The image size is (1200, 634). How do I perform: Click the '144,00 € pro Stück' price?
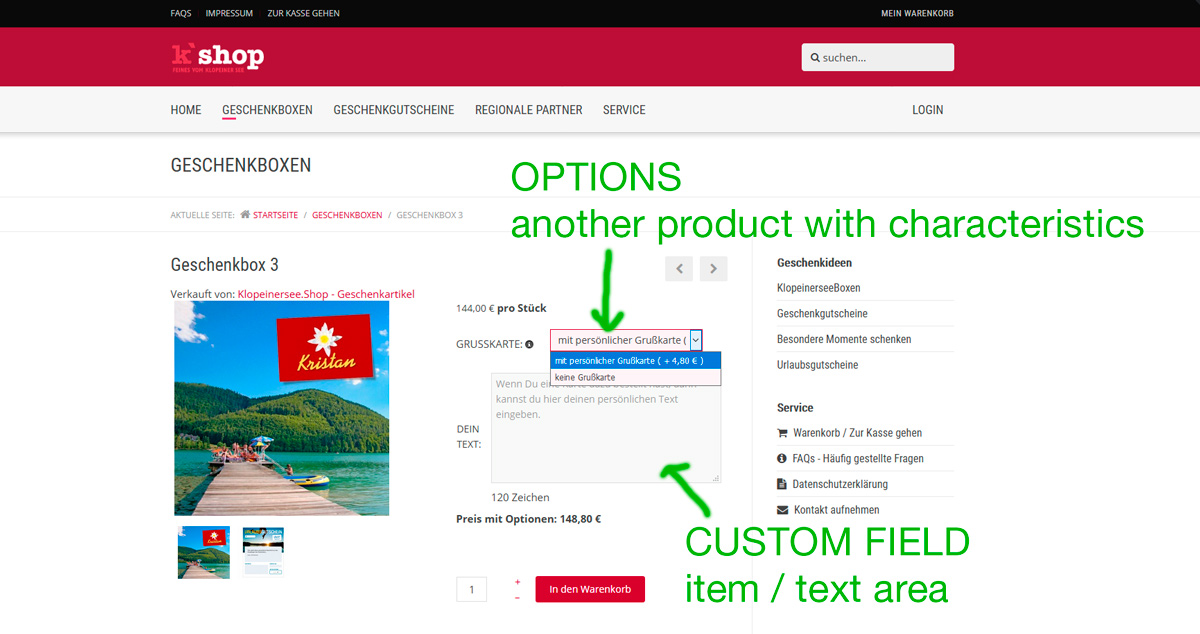501,308
